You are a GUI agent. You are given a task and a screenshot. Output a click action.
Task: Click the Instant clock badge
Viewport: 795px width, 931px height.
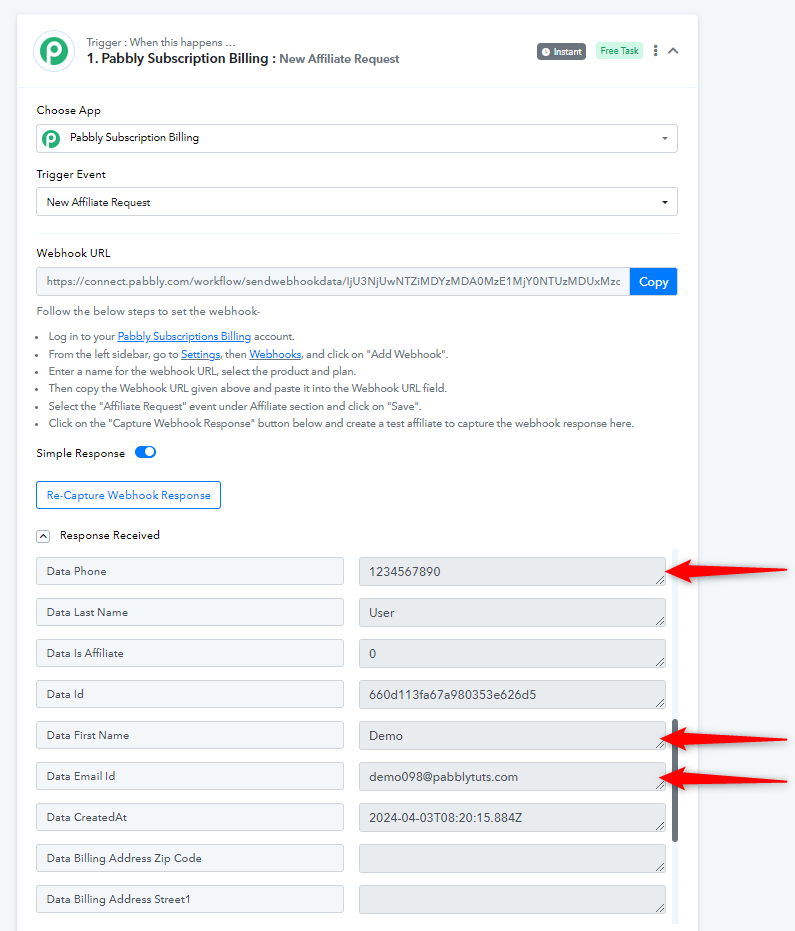pyautogui.click(x=561, y=52)
